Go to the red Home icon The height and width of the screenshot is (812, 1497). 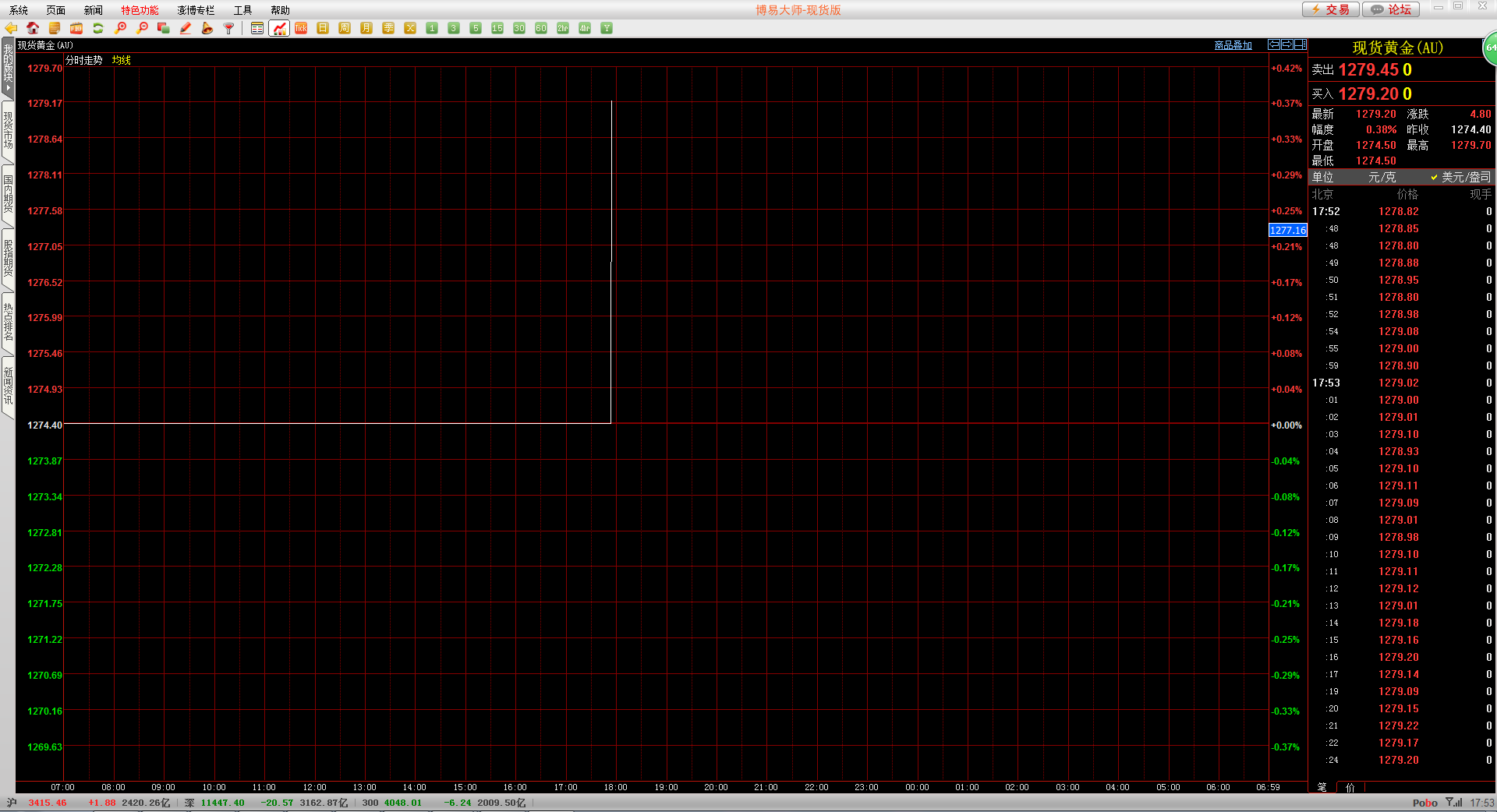point(33,28)
